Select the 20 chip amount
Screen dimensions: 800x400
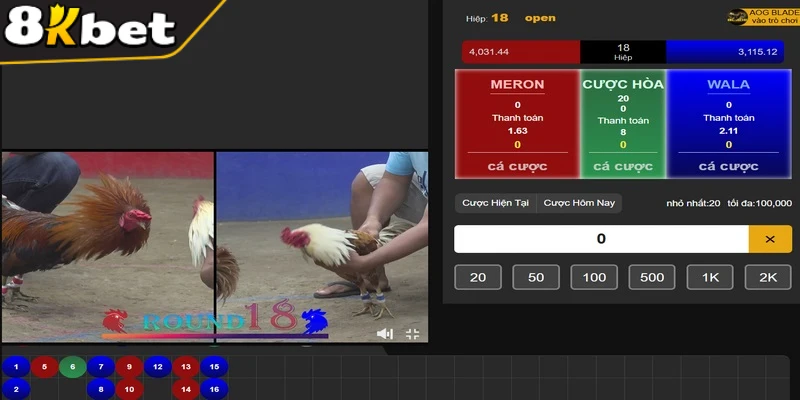(x=477, y=277)
